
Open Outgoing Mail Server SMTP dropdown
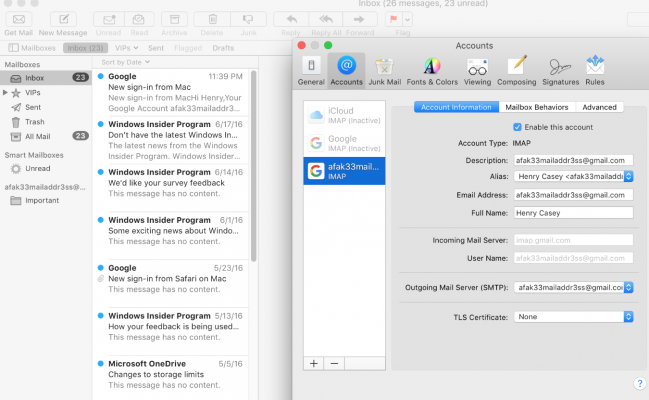(x=574, y=287)
